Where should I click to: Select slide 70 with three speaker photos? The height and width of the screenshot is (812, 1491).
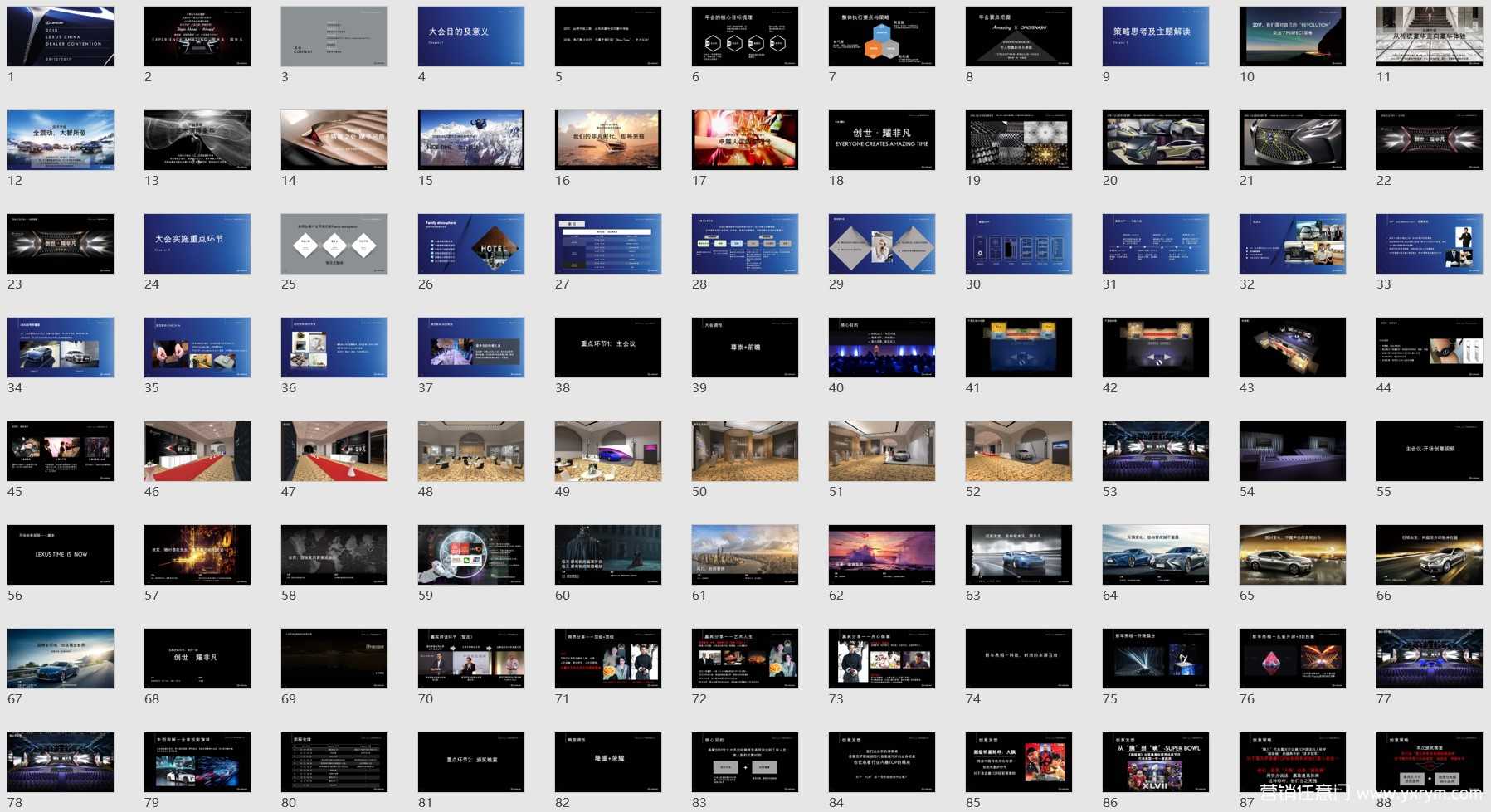tap(471, 659)
